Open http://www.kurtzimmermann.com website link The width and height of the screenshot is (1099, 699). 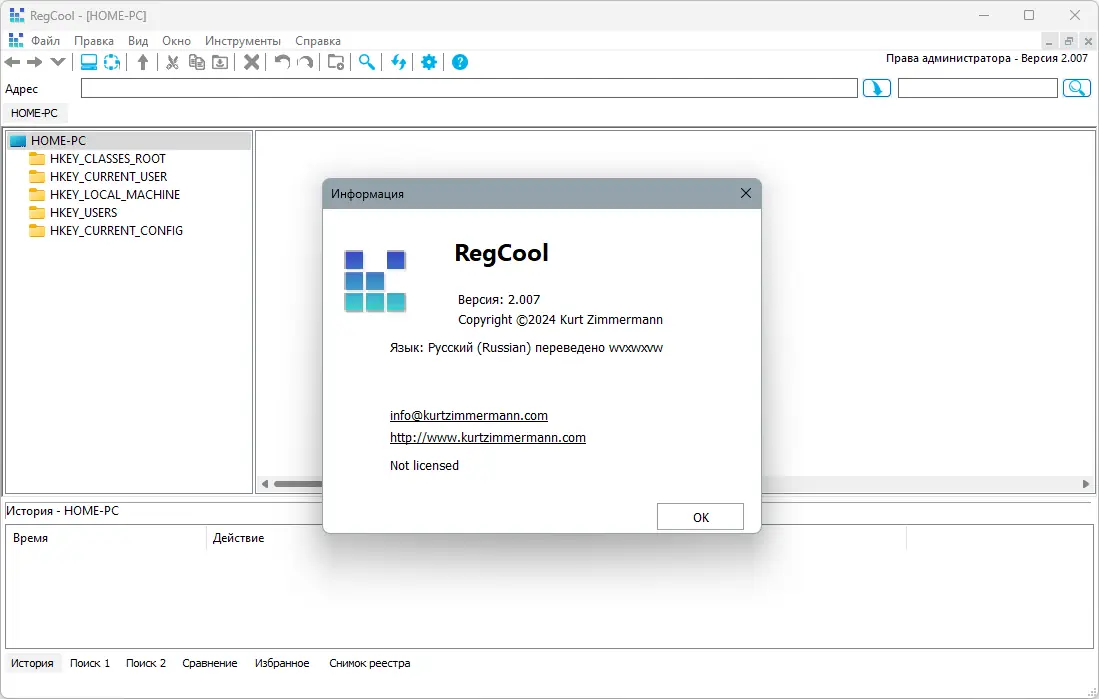click(x=488, y=437)
